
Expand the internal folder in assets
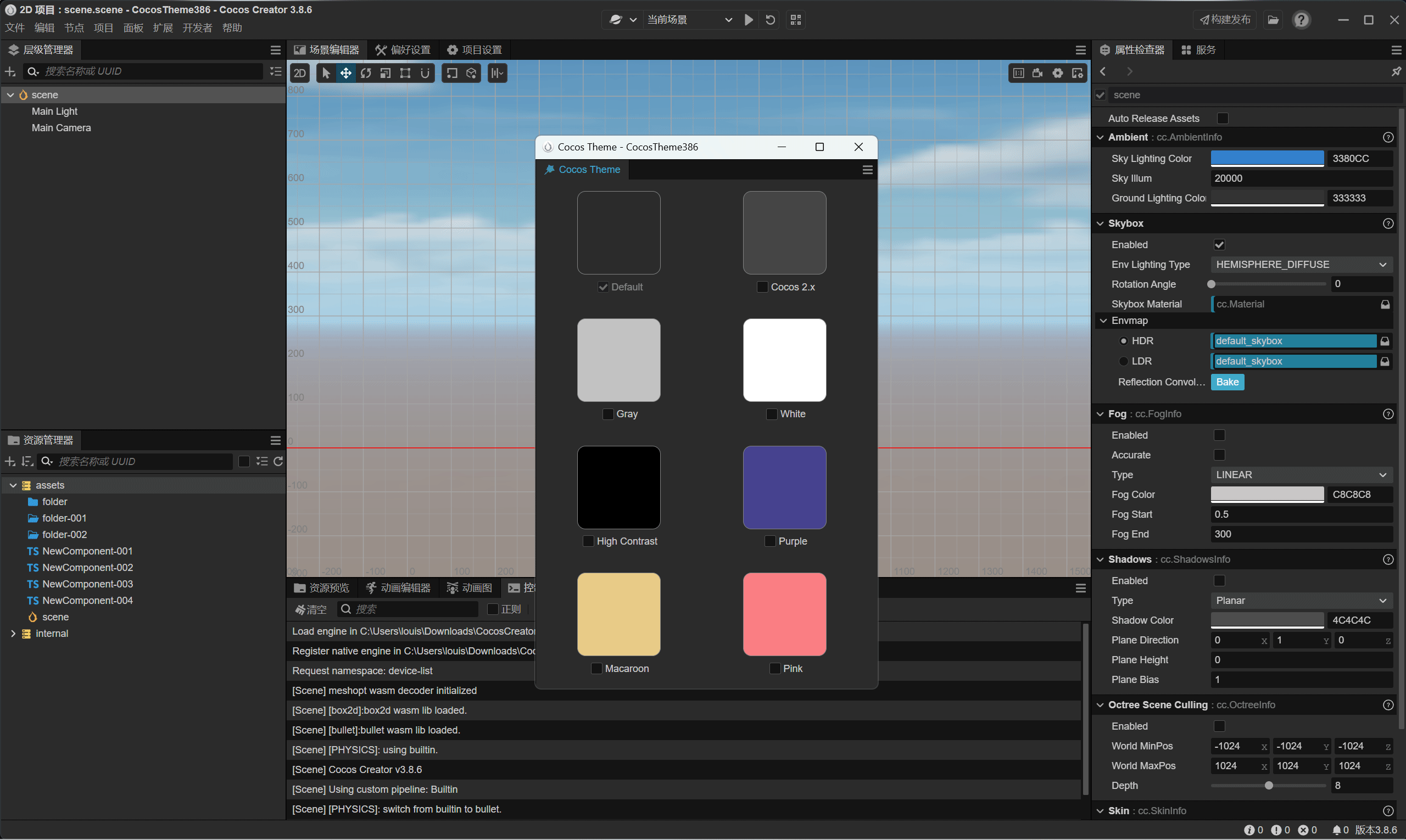13,634
